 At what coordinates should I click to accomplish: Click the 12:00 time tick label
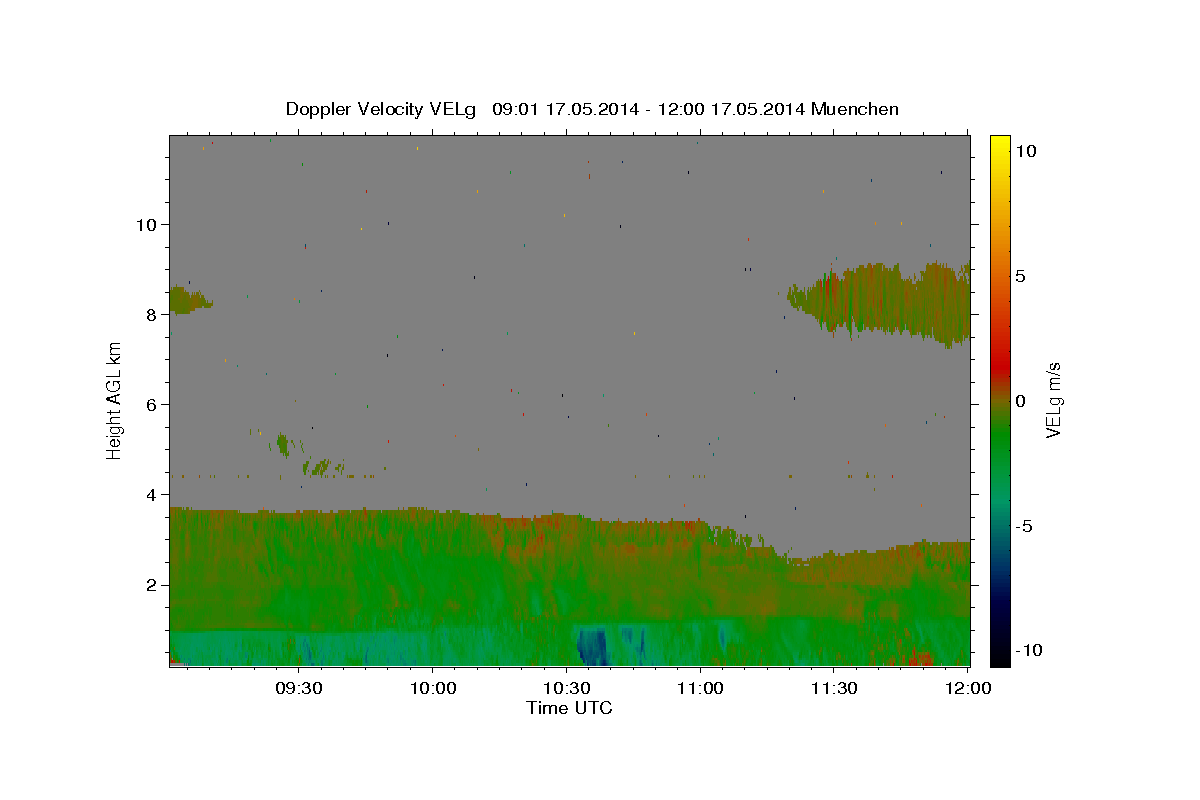[x=968, y=689]
